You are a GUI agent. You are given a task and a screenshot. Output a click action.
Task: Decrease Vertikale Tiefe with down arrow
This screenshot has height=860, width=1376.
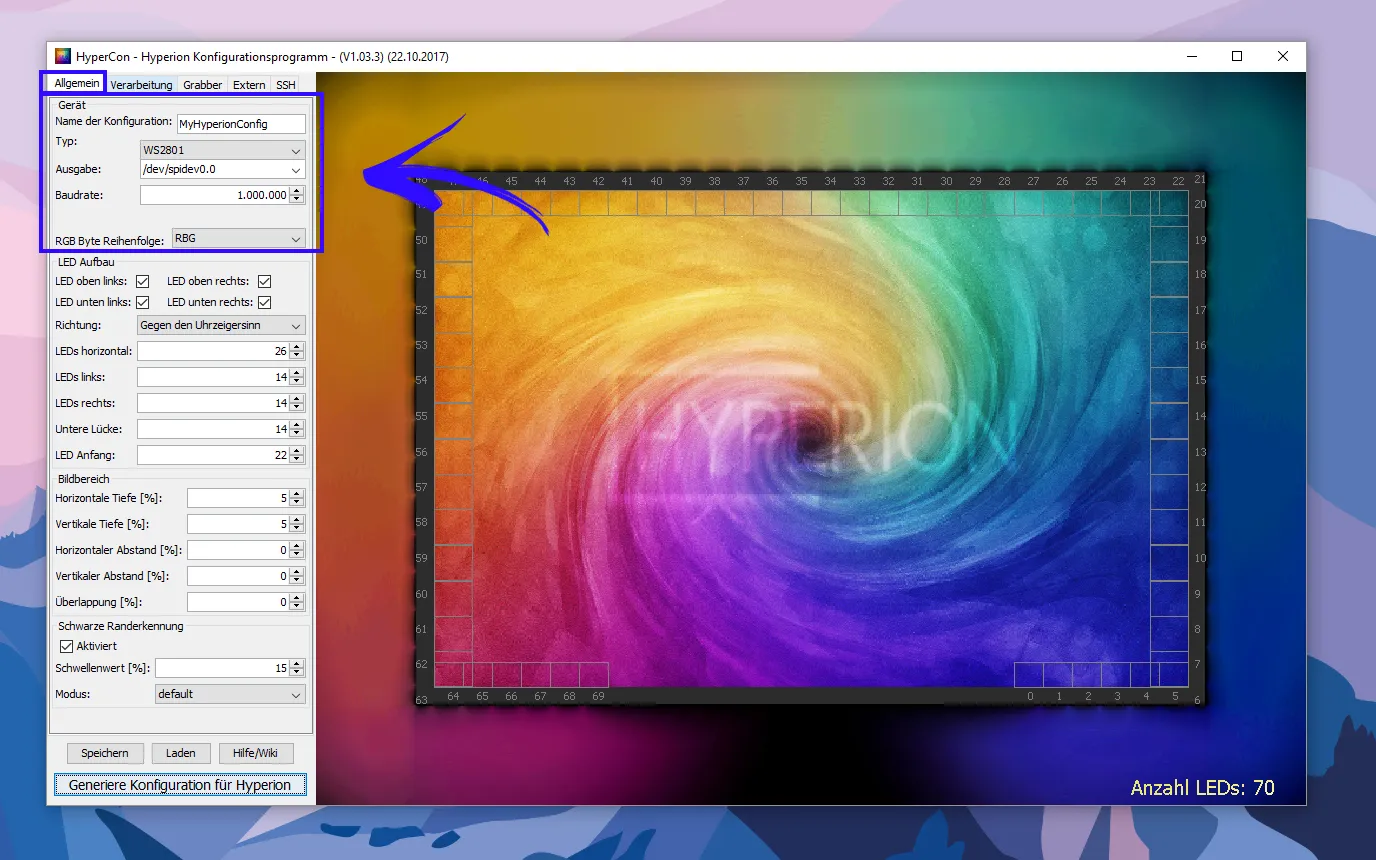tap(297, 529)
